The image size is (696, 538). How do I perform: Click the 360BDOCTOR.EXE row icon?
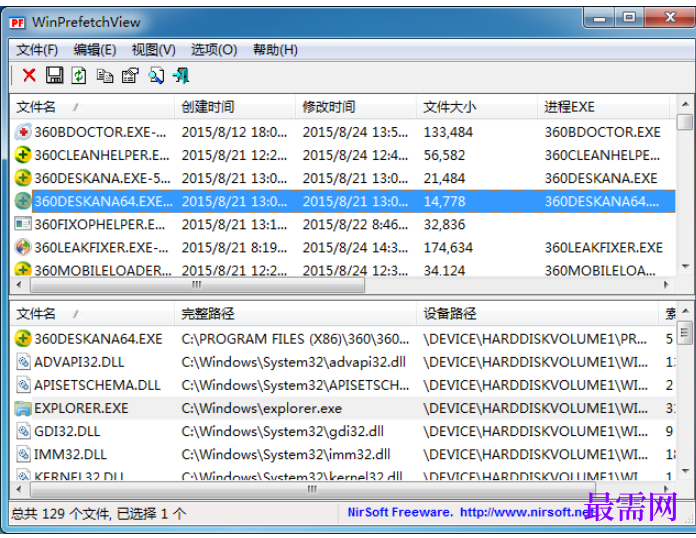pyautogui.click(x=23, y=132)
